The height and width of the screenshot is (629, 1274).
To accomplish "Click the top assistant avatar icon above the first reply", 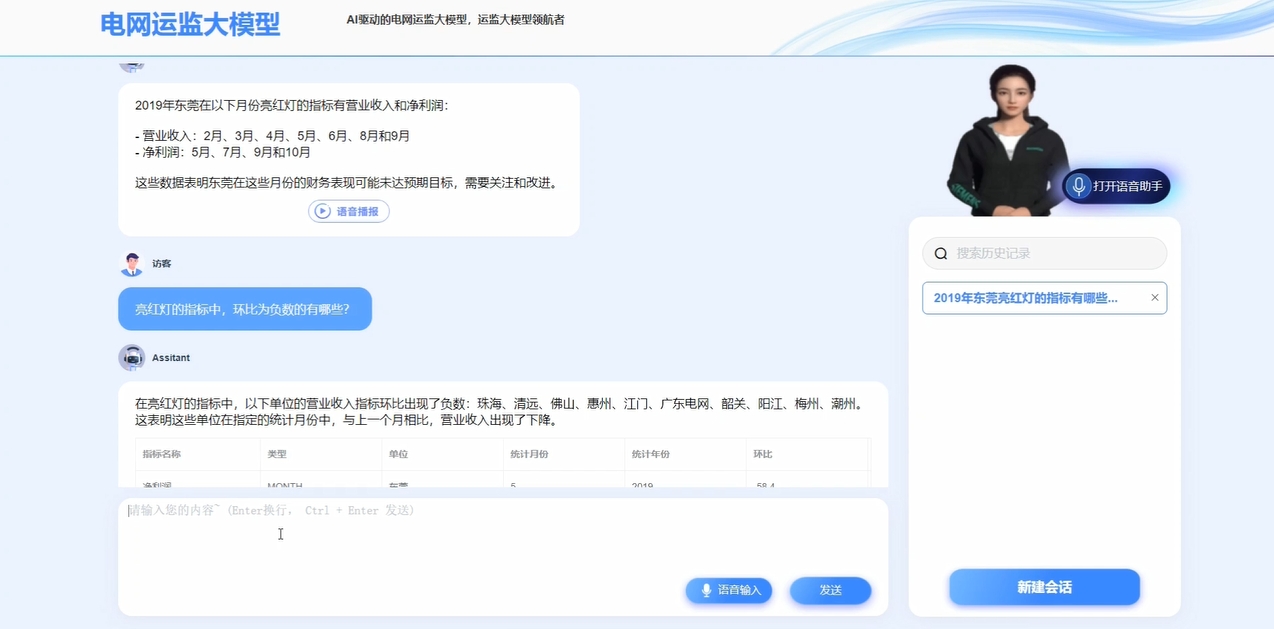I will [x=132, y=62].
